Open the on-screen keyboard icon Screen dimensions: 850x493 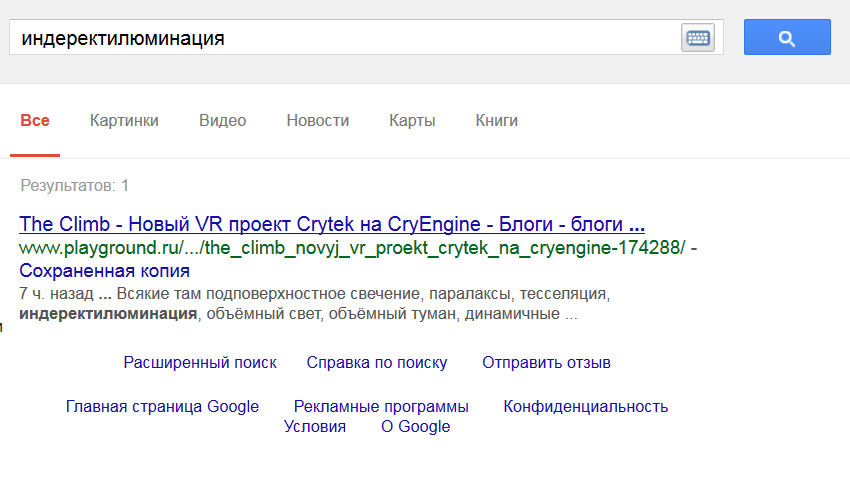pos(698,38)
